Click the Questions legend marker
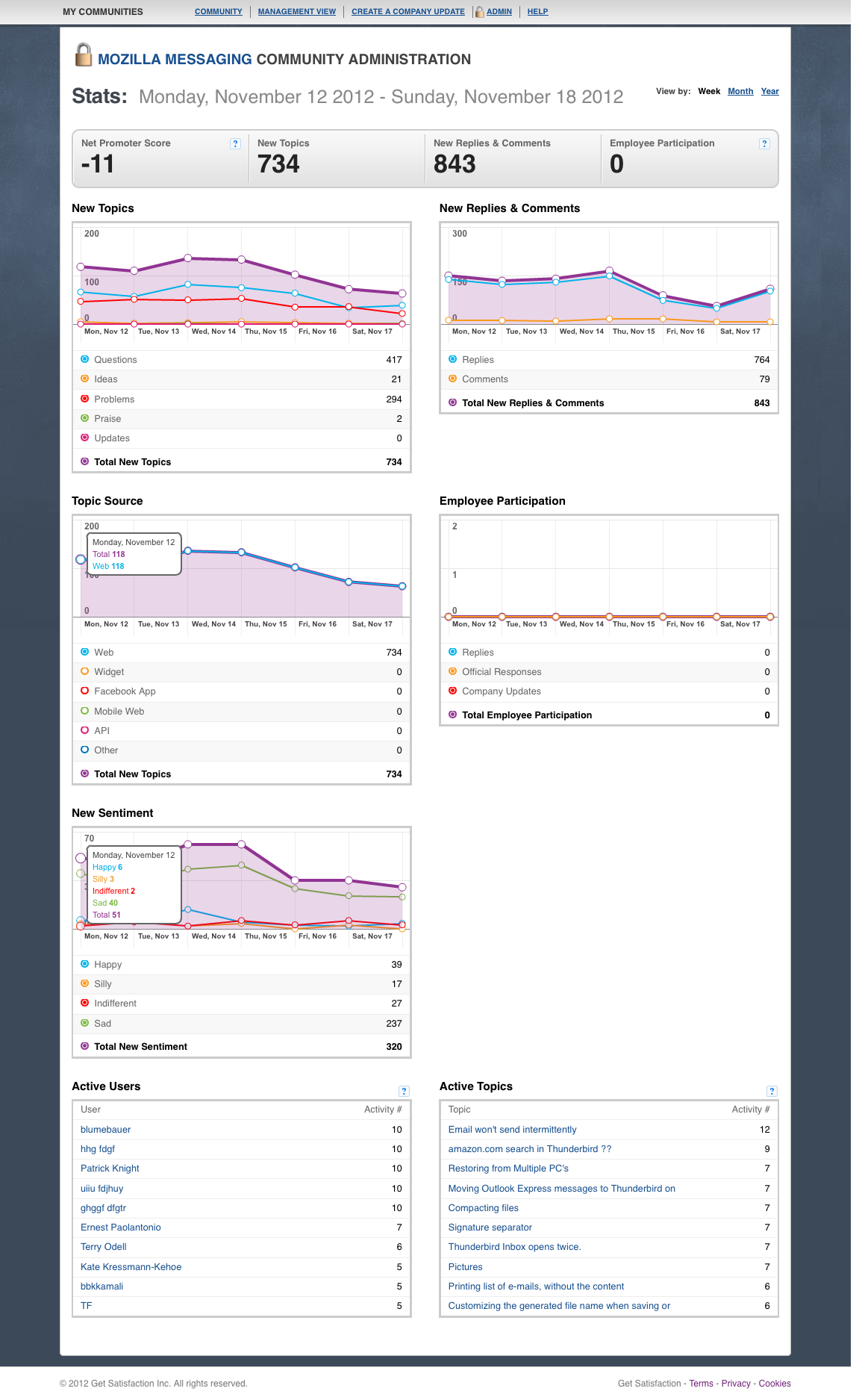Image resolution: width=862 pixels, height=1400 pixels. coord(84,359)
